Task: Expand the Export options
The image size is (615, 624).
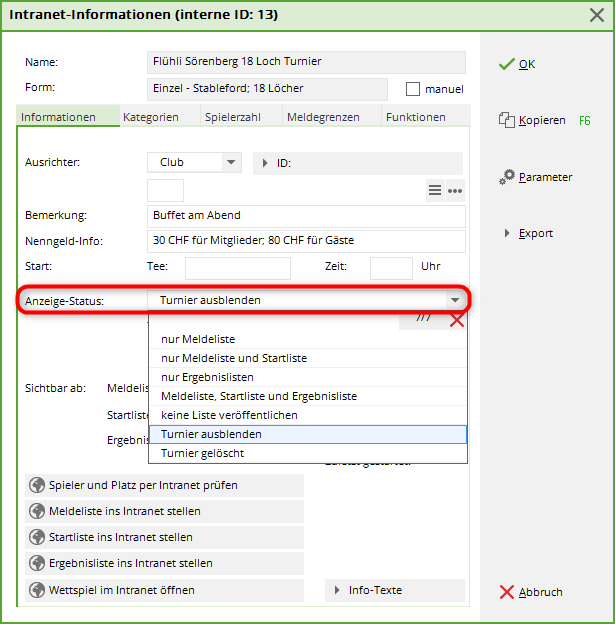Action: 529,233
